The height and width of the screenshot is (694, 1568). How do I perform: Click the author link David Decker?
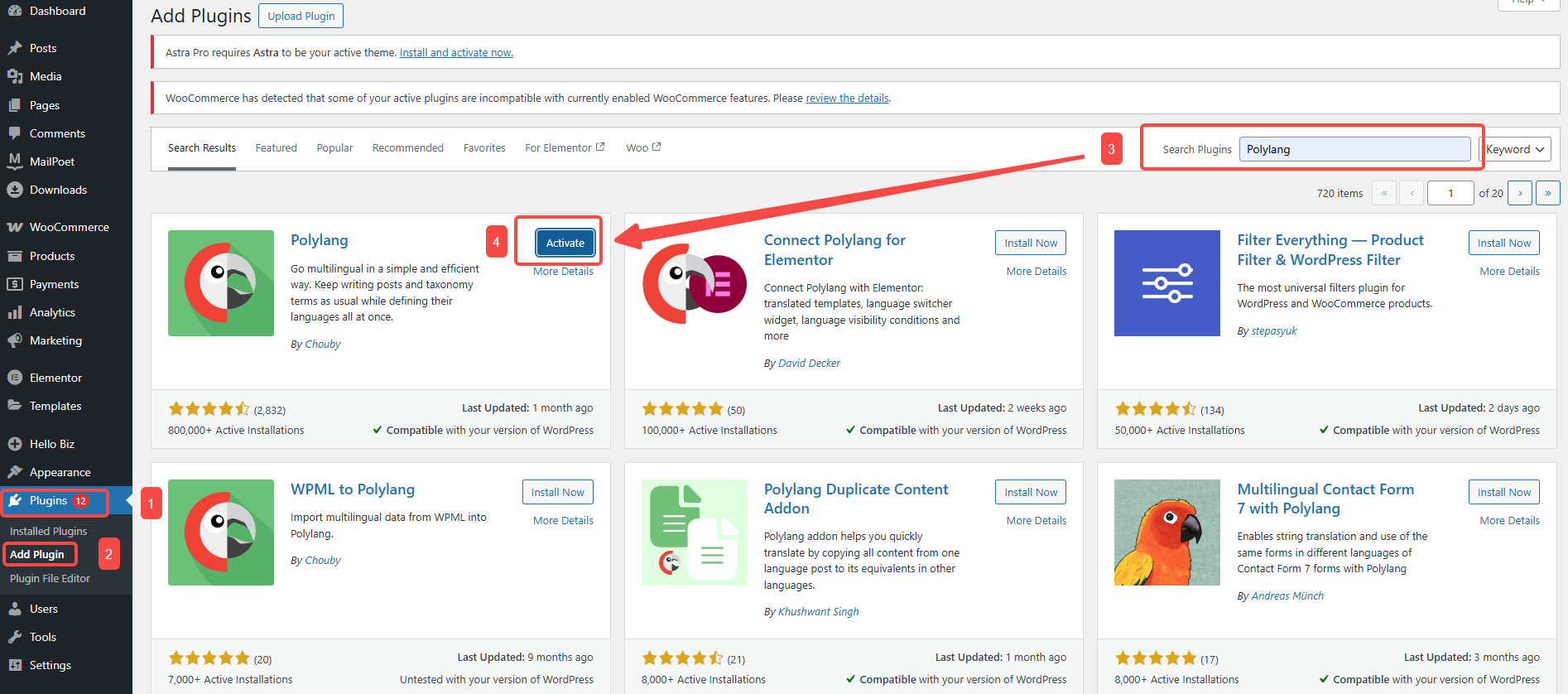(x=809, y=363)
